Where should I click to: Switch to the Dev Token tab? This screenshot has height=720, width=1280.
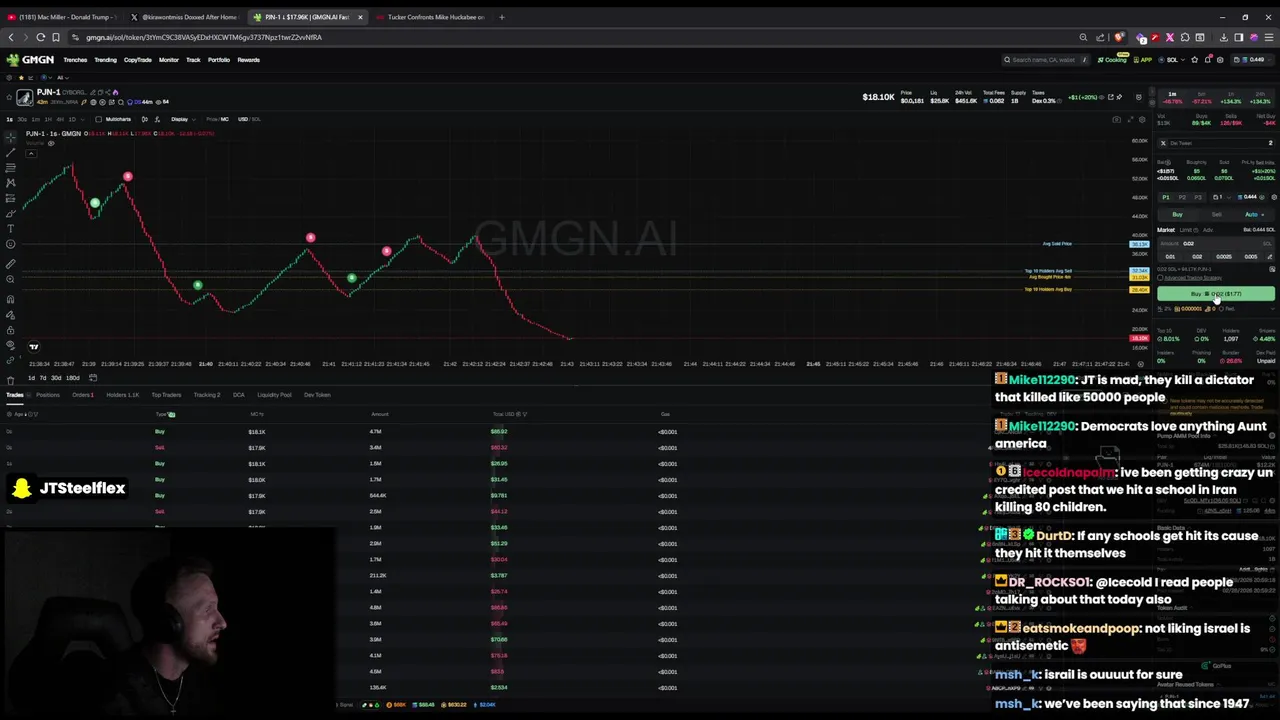[x=317, y=395]
